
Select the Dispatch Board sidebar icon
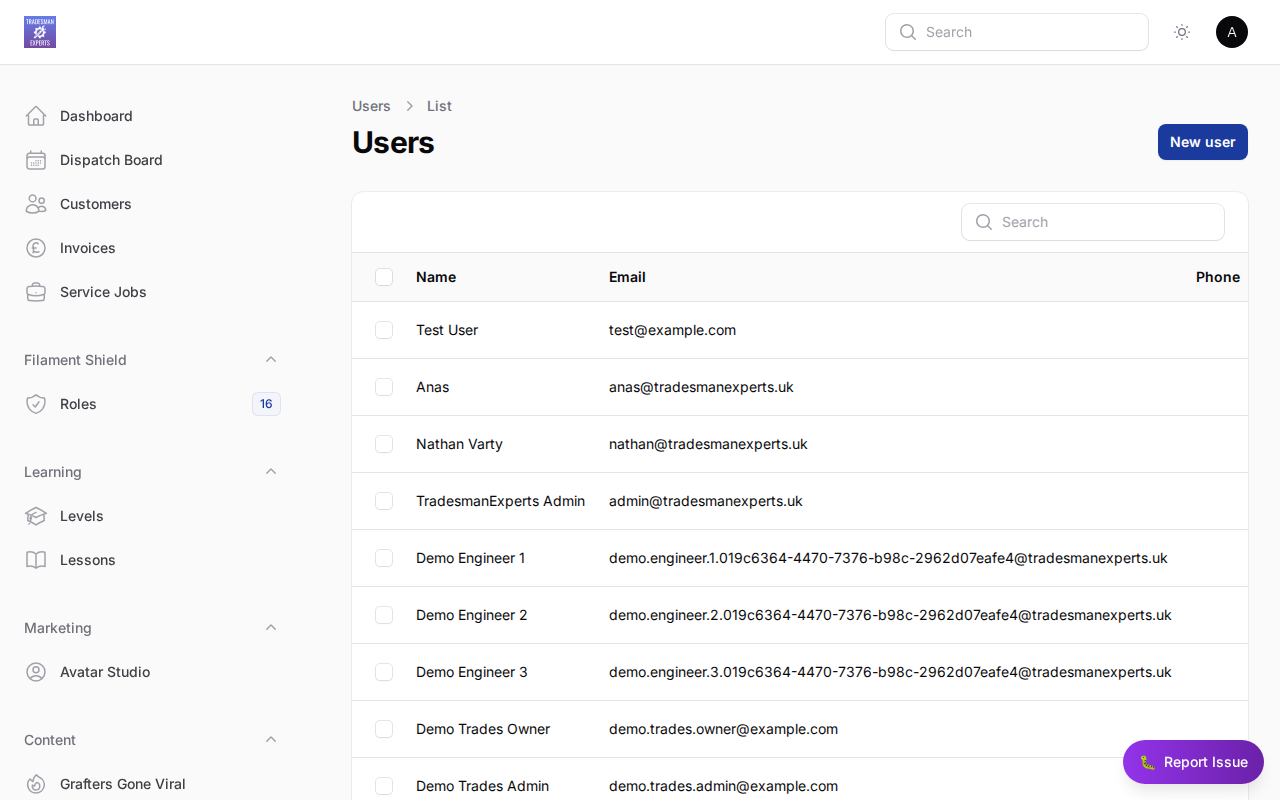click(x=36, y=160)
